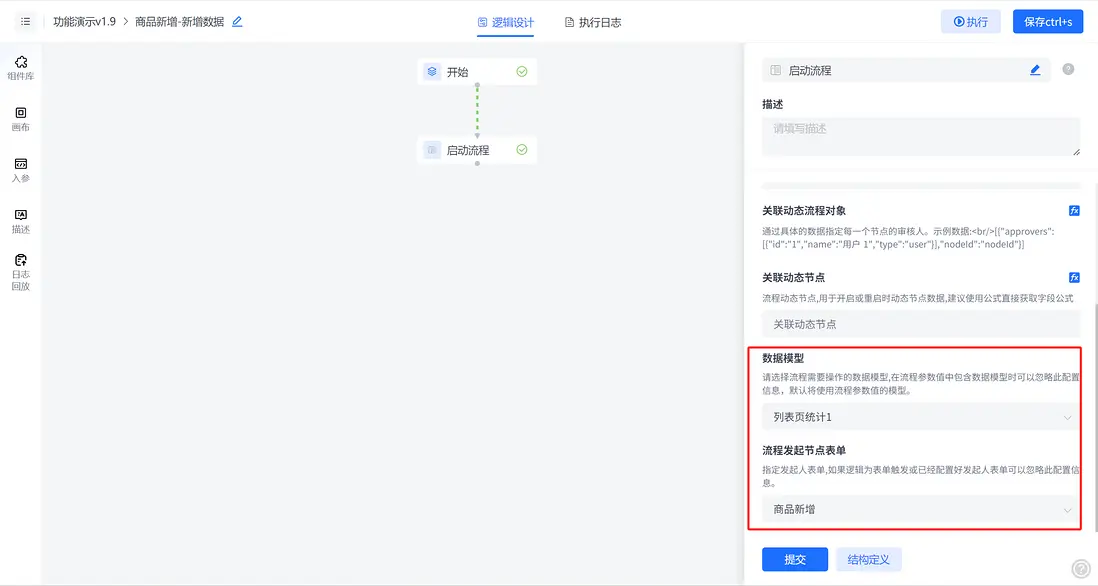Toggle the green status check on the 启动流程 node

[520, 149]
